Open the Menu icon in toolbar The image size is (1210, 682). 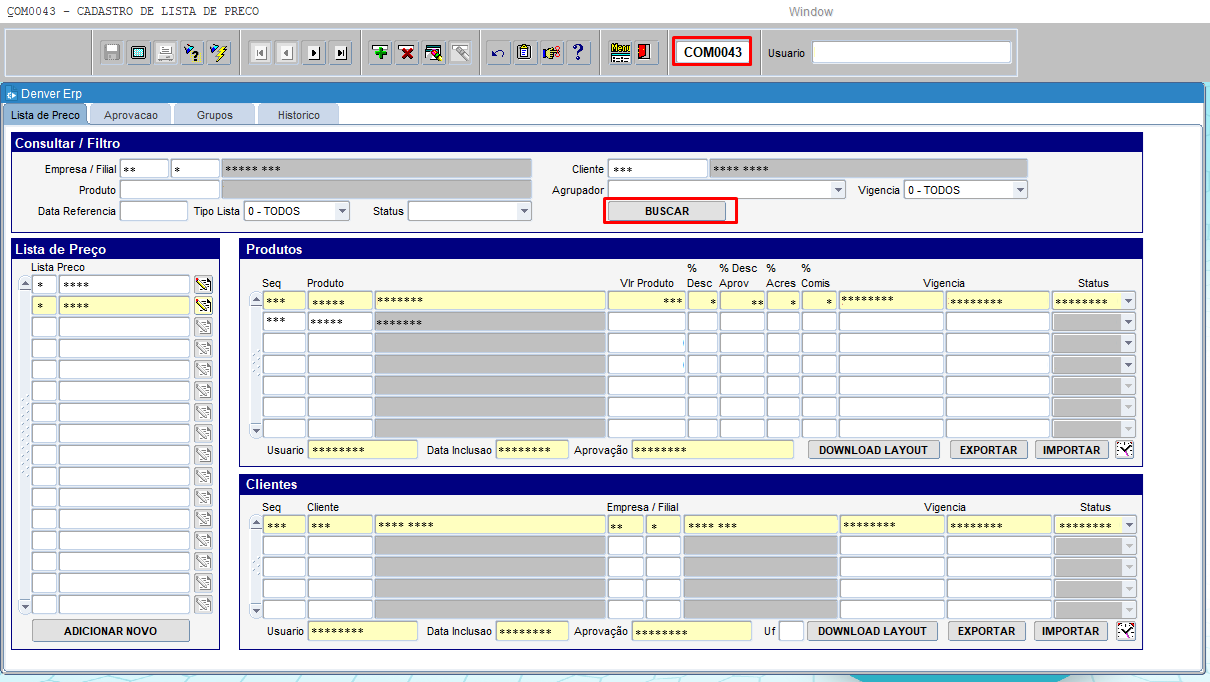[x=620, y=53]
